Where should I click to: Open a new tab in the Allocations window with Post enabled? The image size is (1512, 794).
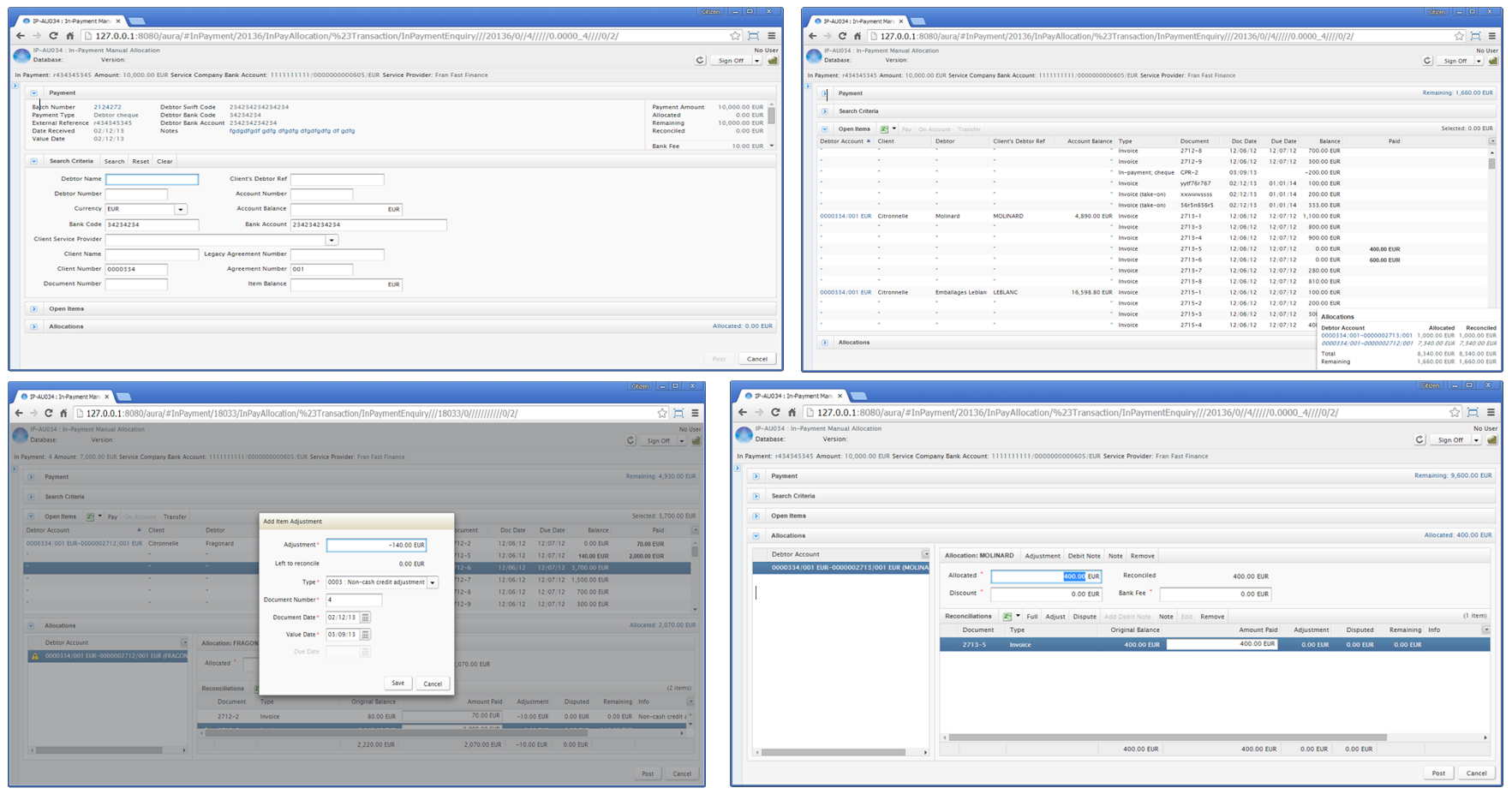[x=858, y=396]
